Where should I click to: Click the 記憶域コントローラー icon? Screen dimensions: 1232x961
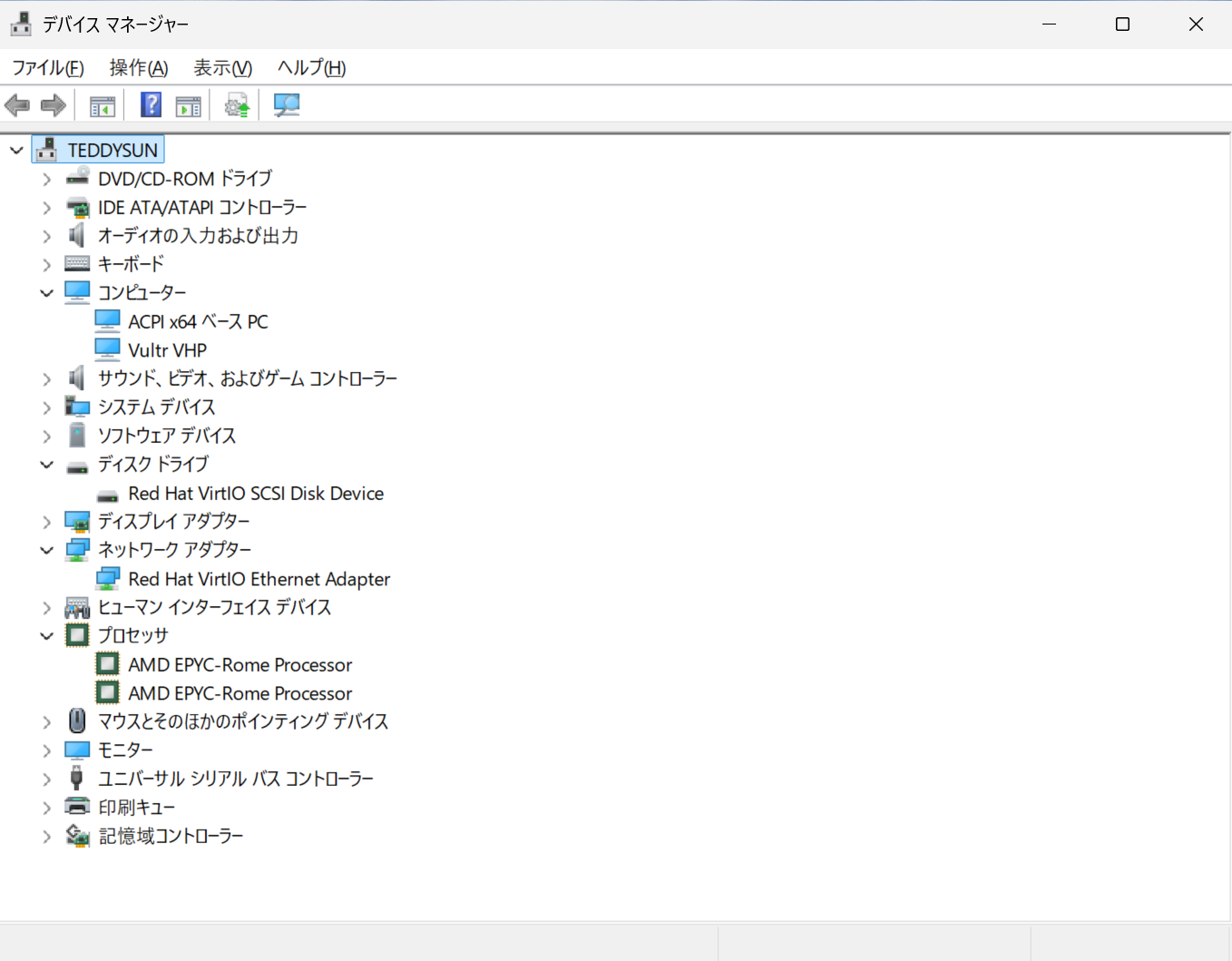coord(78,836)
